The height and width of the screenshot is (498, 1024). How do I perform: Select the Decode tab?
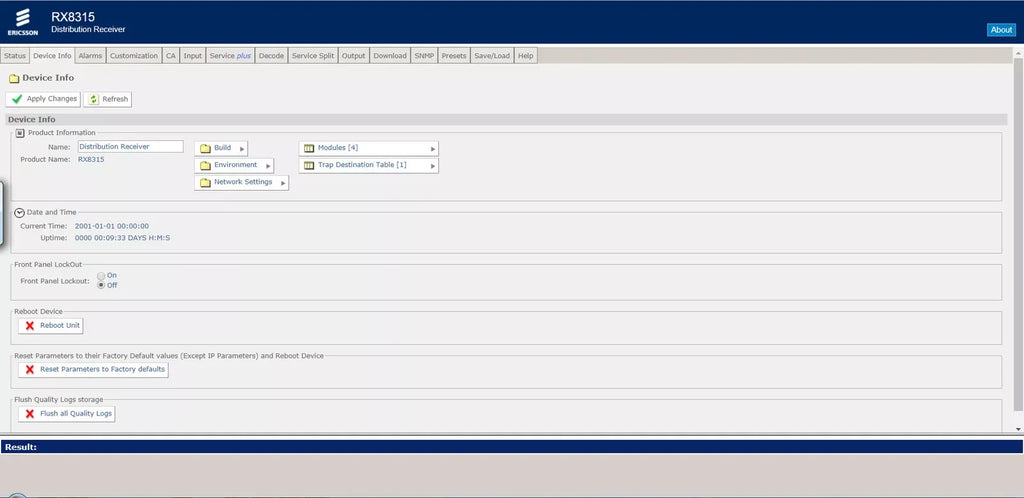click(271, 56)
